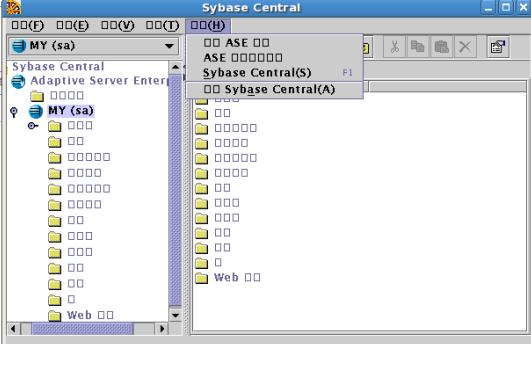Click tree vertical scrollbar up arrow
Image resolution: width=531 pixels, height=384 pixels.
[175, 67]
